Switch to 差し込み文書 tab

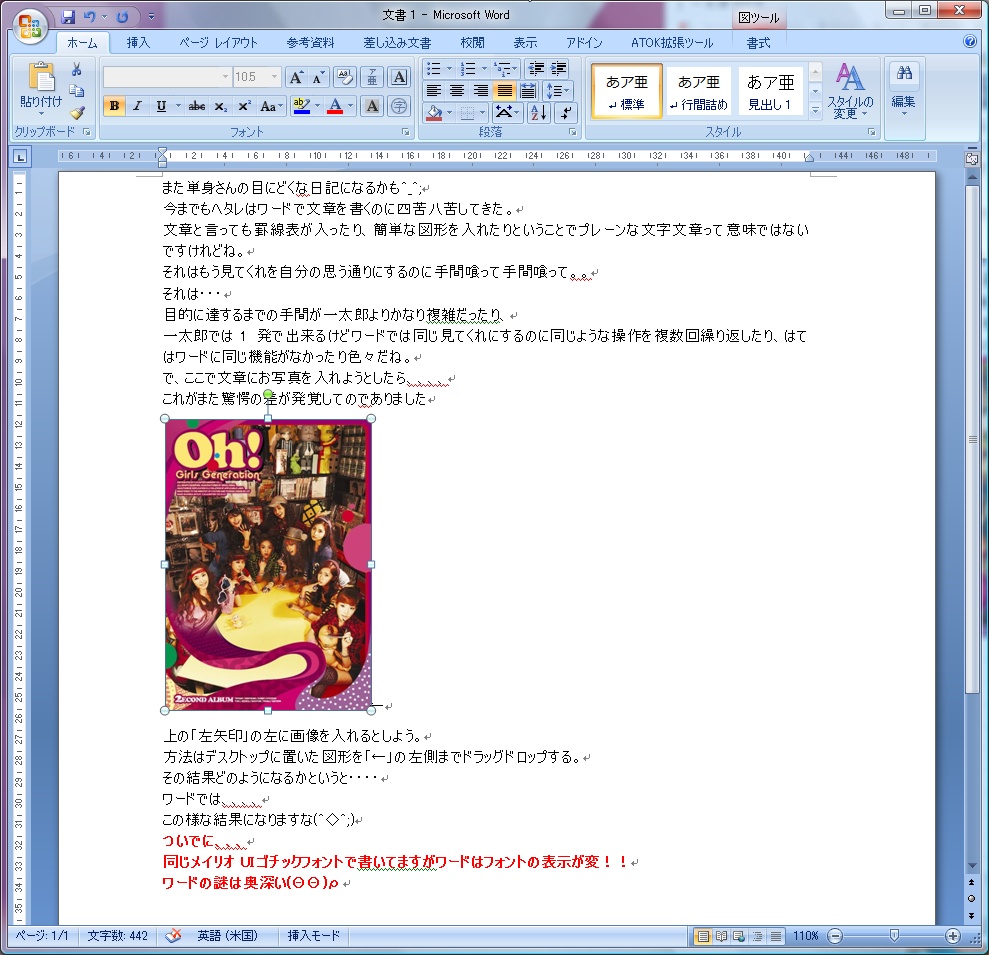(397, 43)
